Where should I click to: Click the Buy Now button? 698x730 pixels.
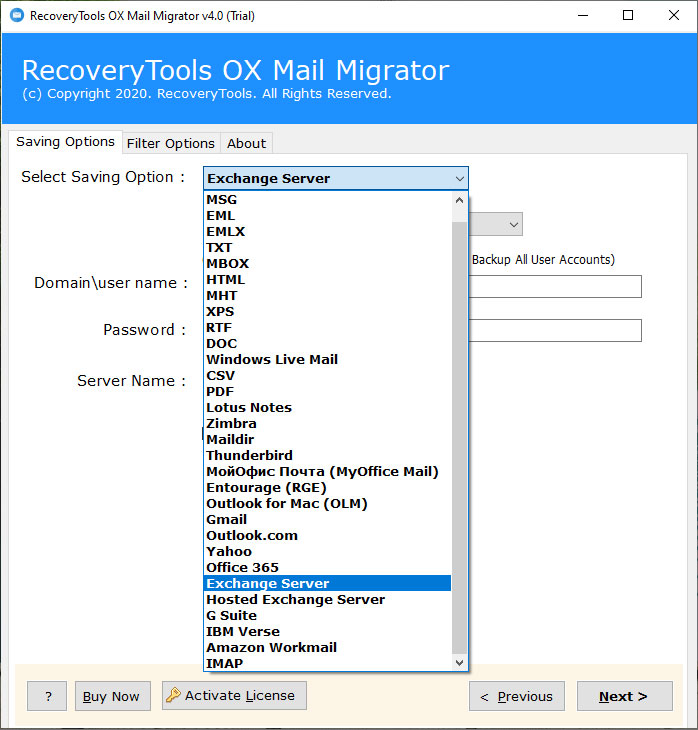click(113, 696)
